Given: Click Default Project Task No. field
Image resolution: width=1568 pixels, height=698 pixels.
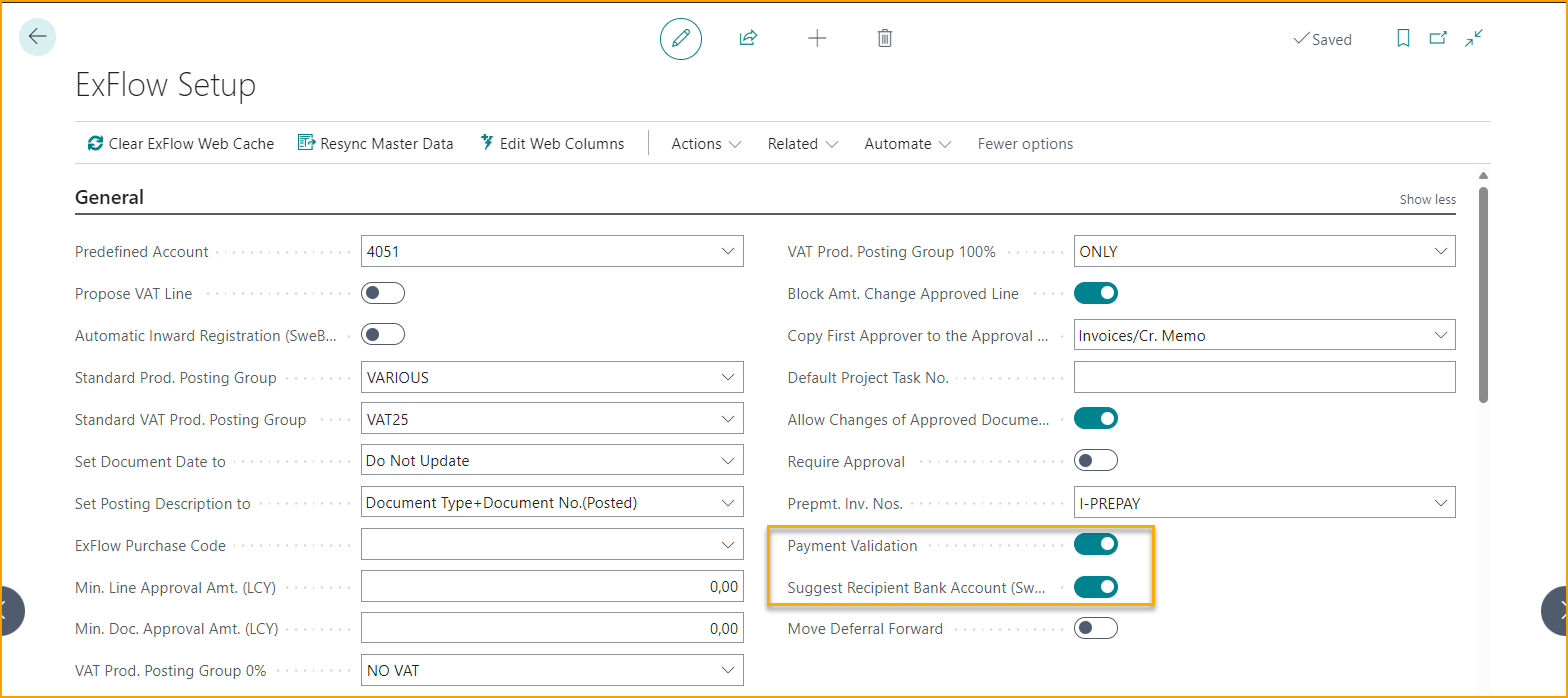Looking at the screenshot, I should point(1264,377).
